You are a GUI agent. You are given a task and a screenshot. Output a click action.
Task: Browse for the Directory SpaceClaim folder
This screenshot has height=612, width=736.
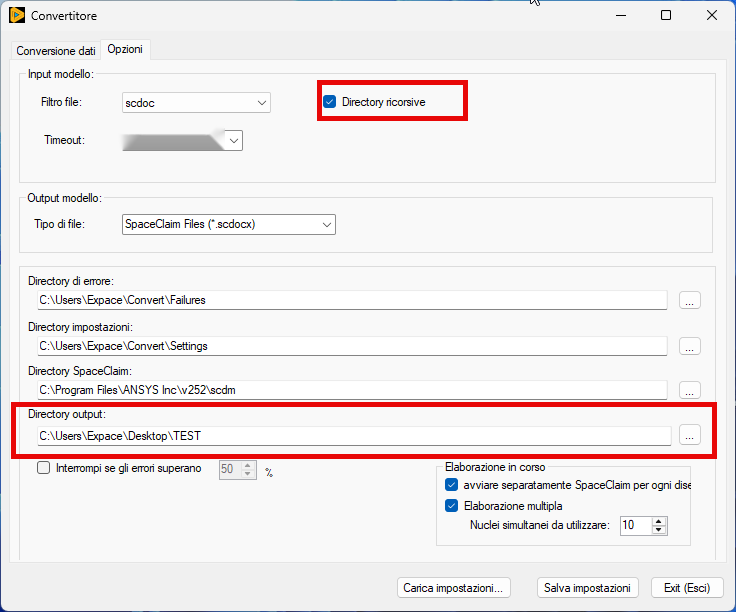tap(690, 390)
